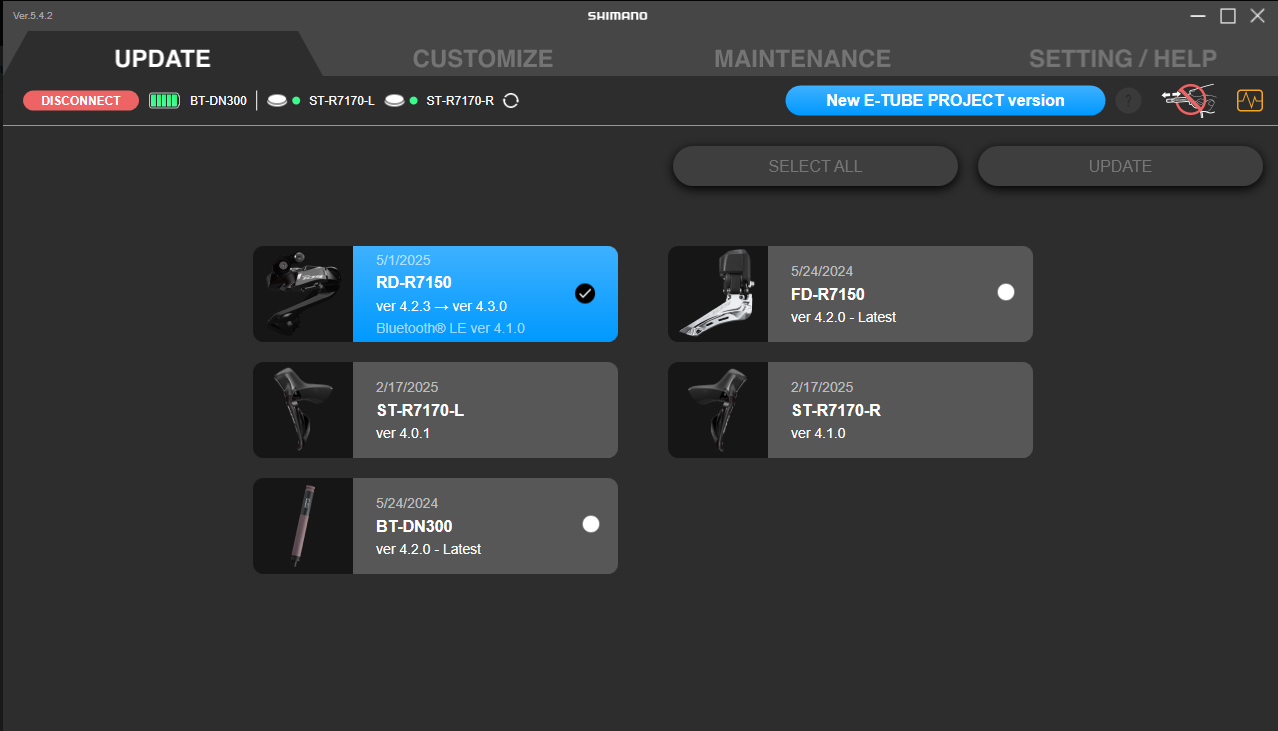The width and height of the screenshot is (1278, 731).
Task: Click the New E-TUBE PROJECT version button
Action: coord(945,100)
